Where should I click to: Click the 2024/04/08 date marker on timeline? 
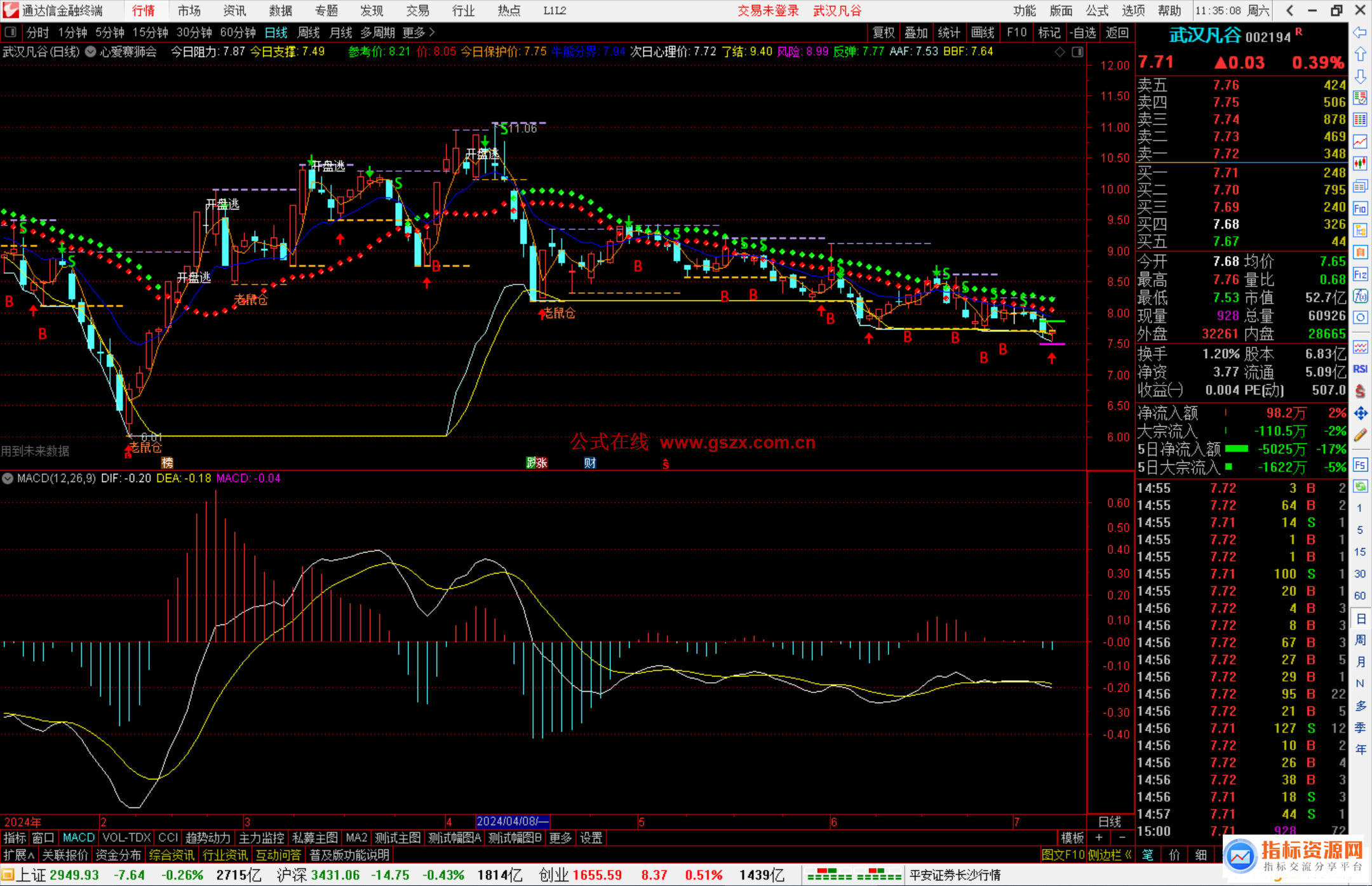(x=512, y=821)
